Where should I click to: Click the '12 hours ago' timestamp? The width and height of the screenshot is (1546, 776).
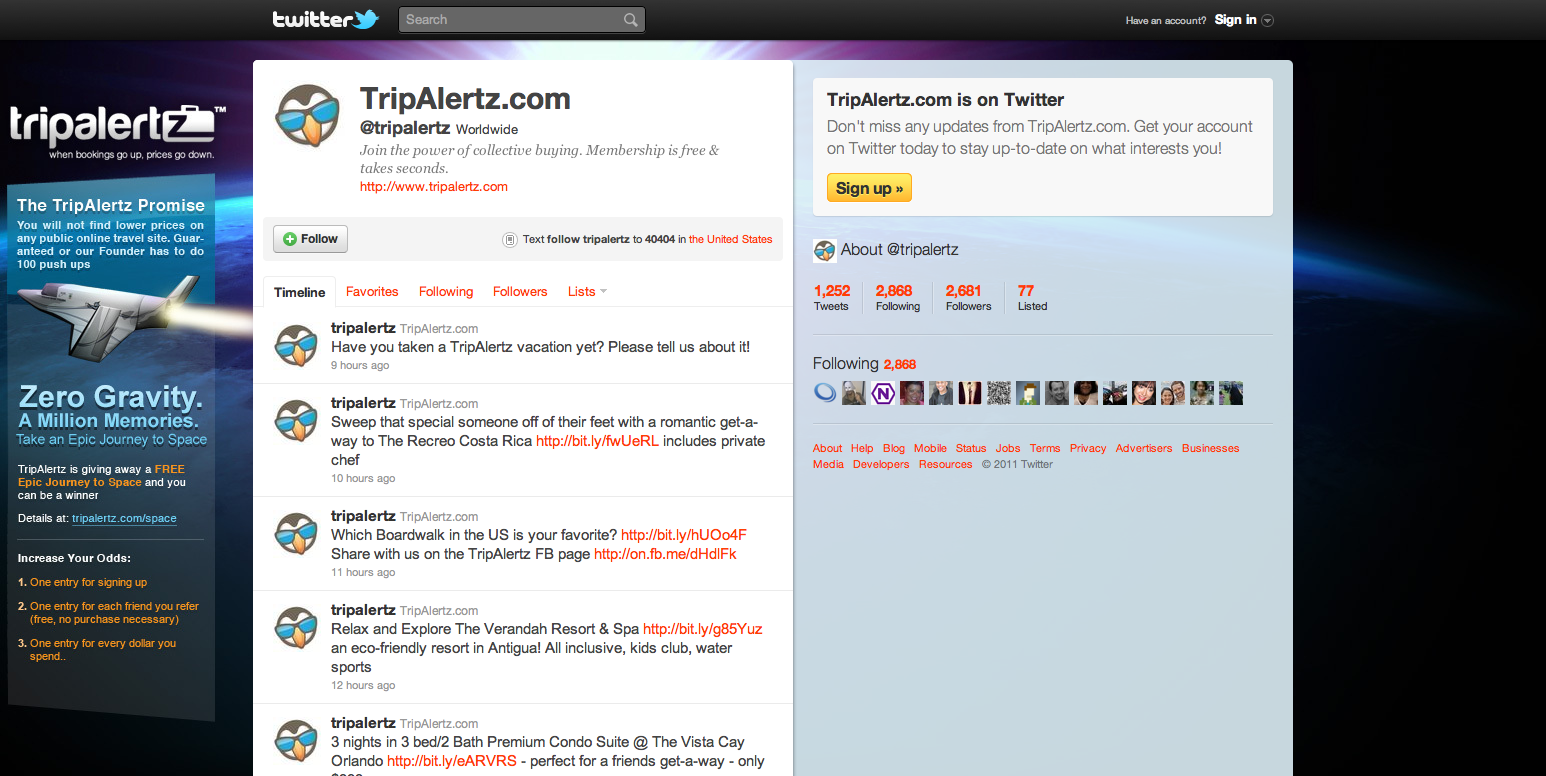pyautogui.click(x=363, y=686)
